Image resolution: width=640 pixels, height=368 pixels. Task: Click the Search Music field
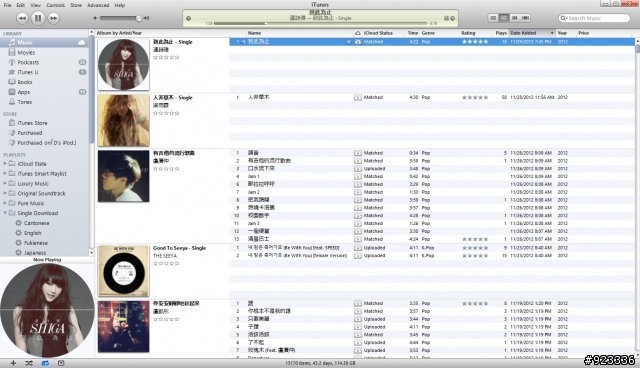point(594,18)
